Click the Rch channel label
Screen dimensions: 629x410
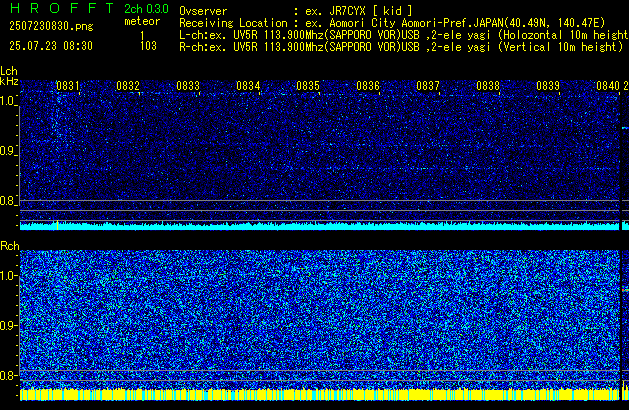[x=10, y=246]
